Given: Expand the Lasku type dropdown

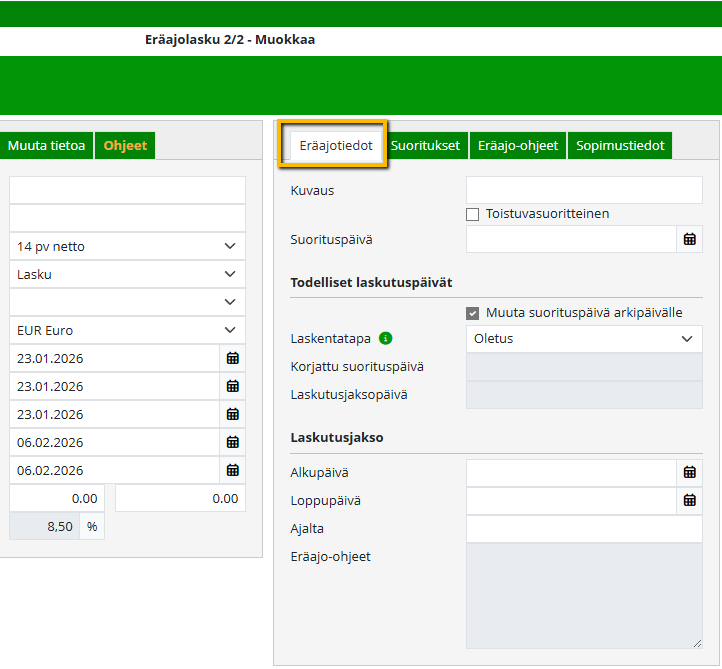Looking at the screenshot, I should coord(127,274).
